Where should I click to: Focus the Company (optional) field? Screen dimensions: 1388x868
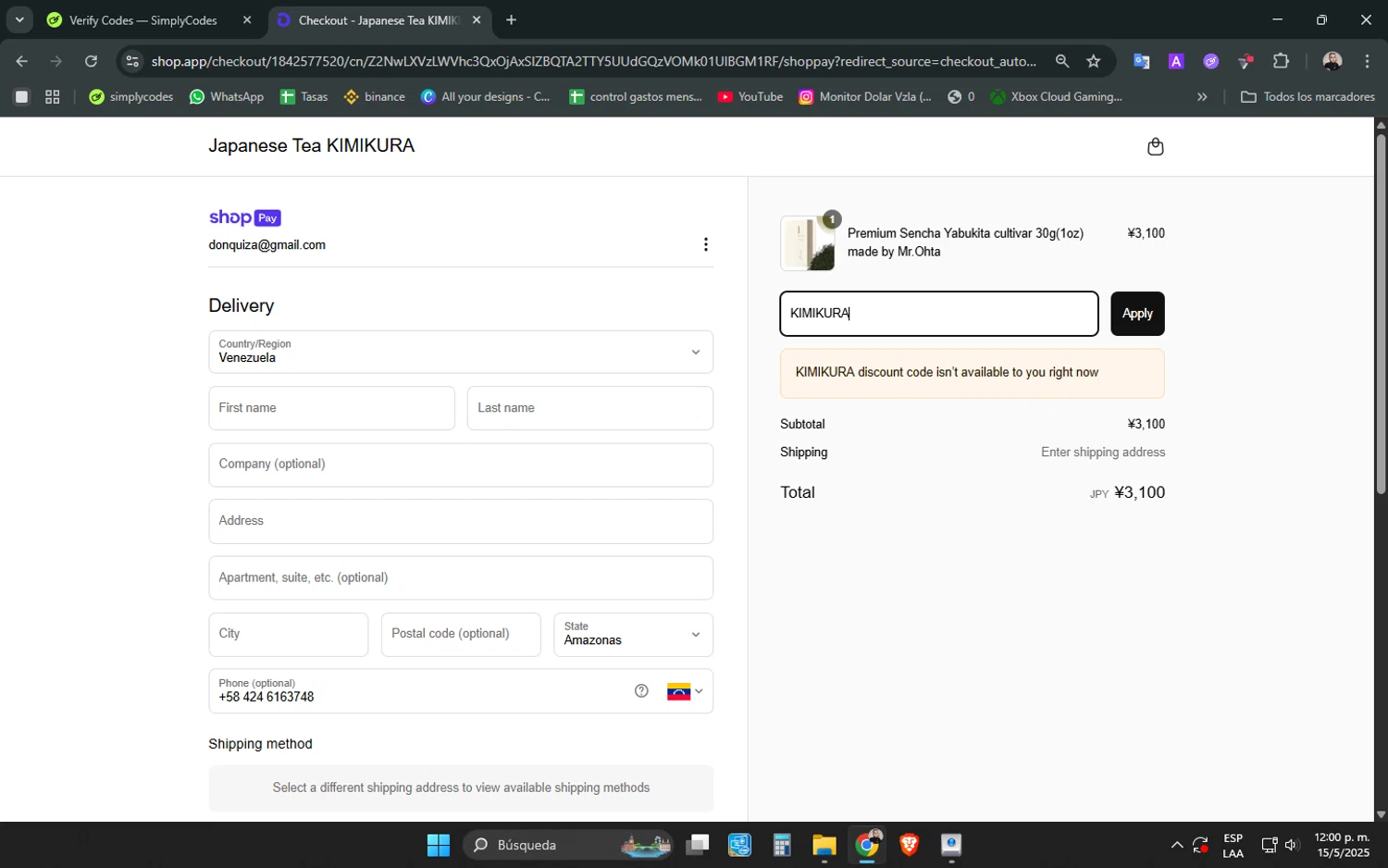pyautogui.click(x=461, y=465)
